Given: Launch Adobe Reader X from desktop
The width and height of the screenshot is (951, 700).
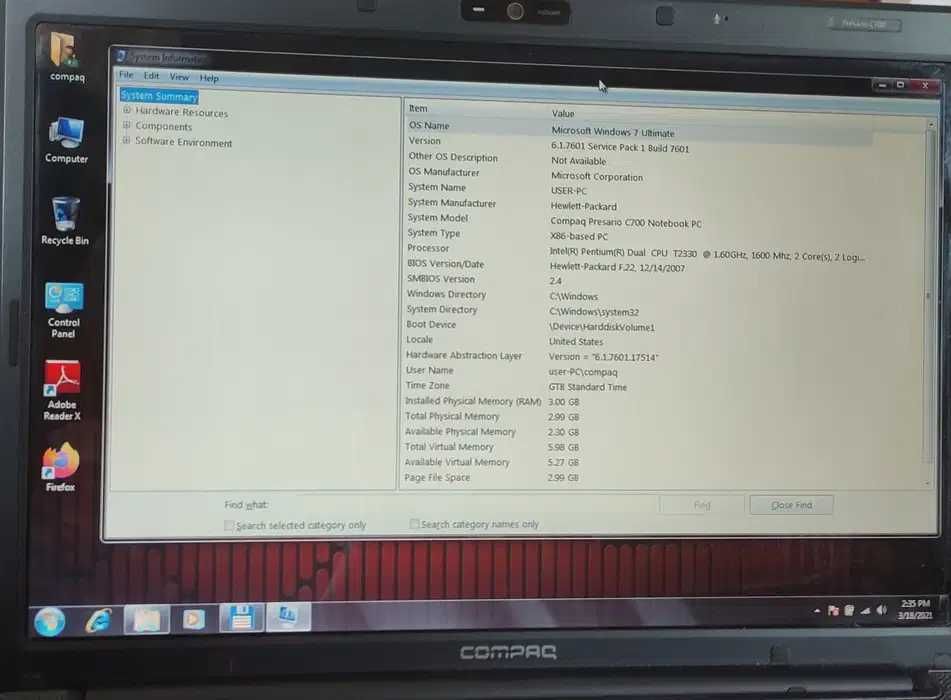Looking at the screenshot, I should (62, 391).
